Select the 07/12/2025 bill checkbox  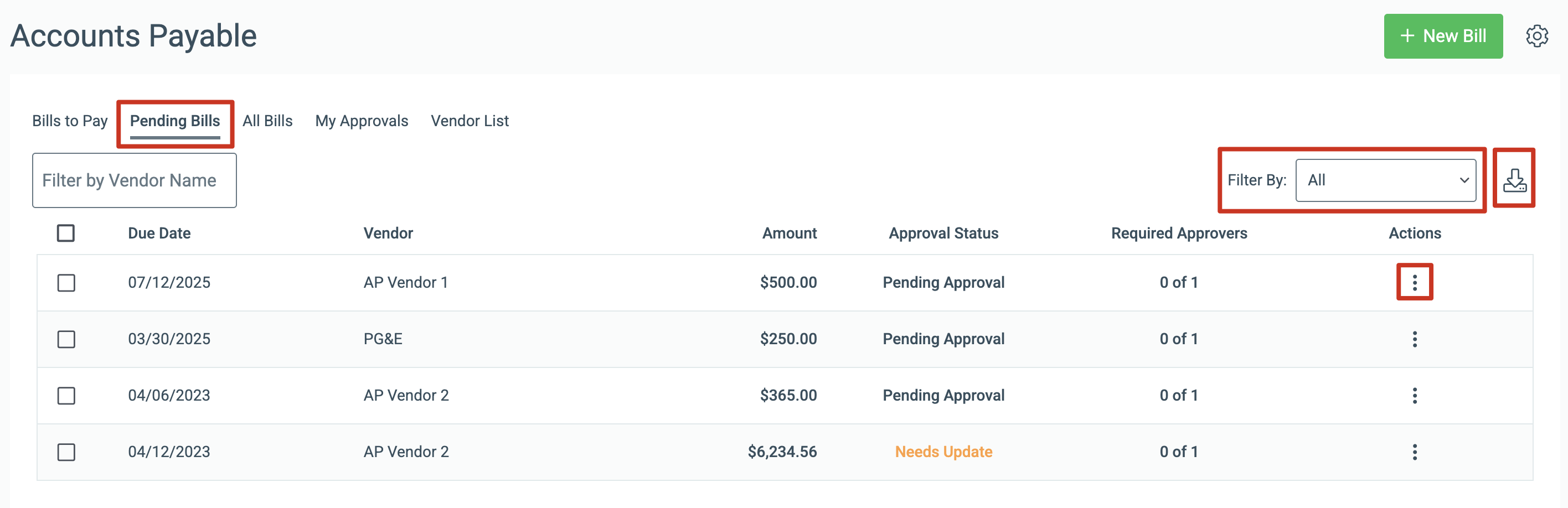pyautogui.click(x=66, y=283)
